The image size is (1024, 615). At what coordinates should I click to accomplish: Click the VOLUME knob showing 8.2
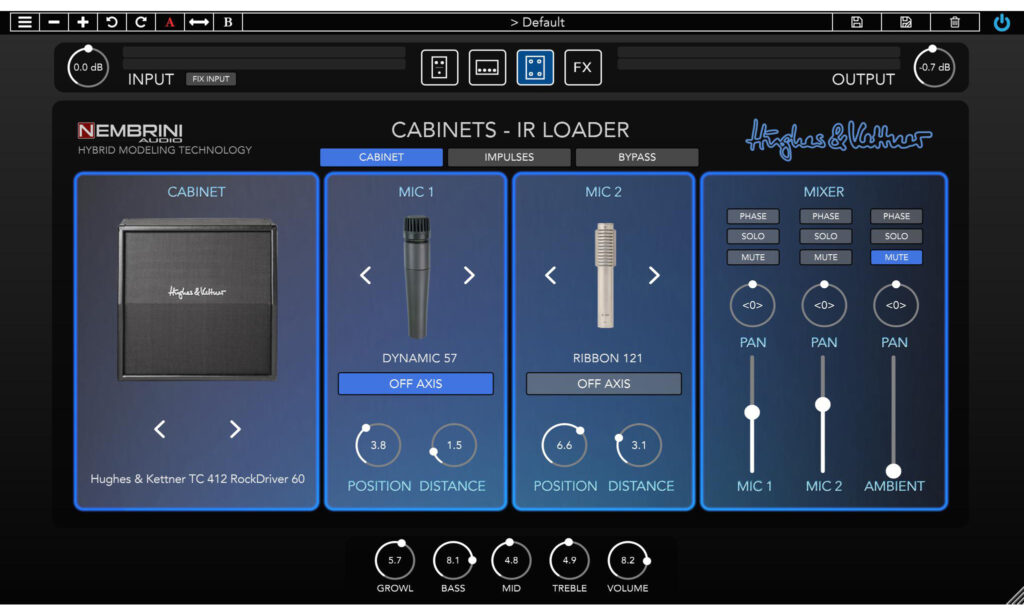[628, 560]
